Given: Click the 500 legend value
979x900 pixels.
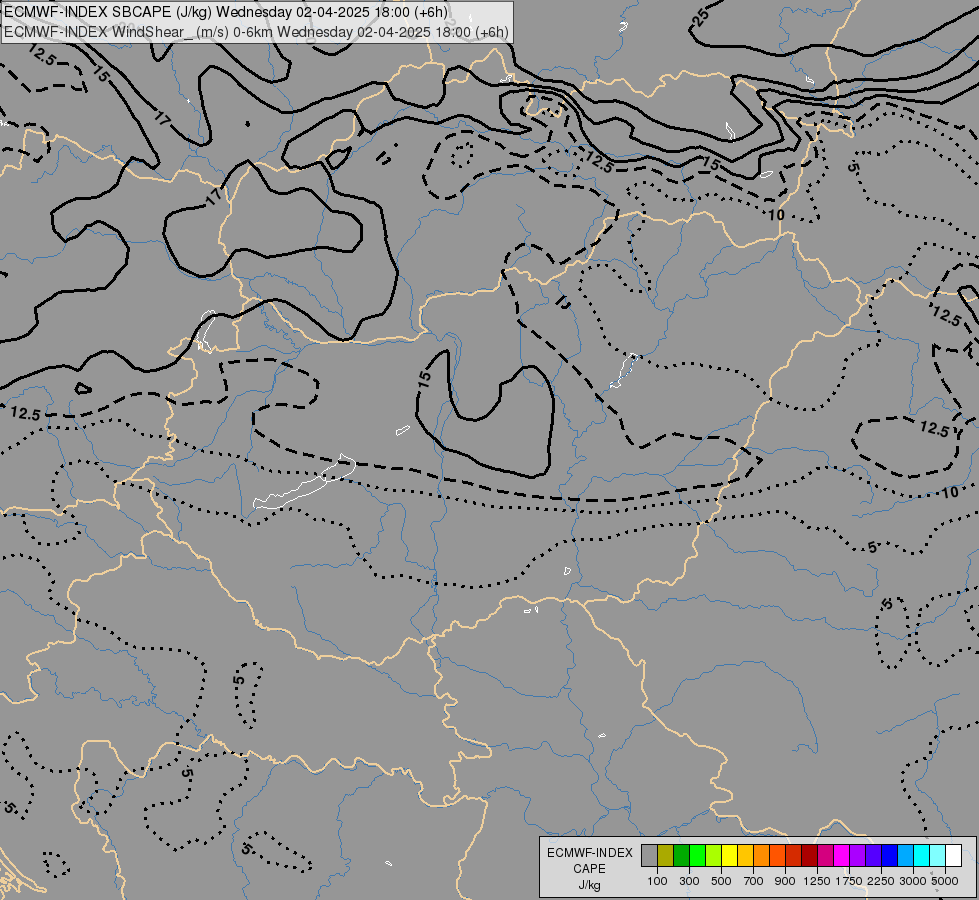Looking at the screenshot, I should coord(721,881).
